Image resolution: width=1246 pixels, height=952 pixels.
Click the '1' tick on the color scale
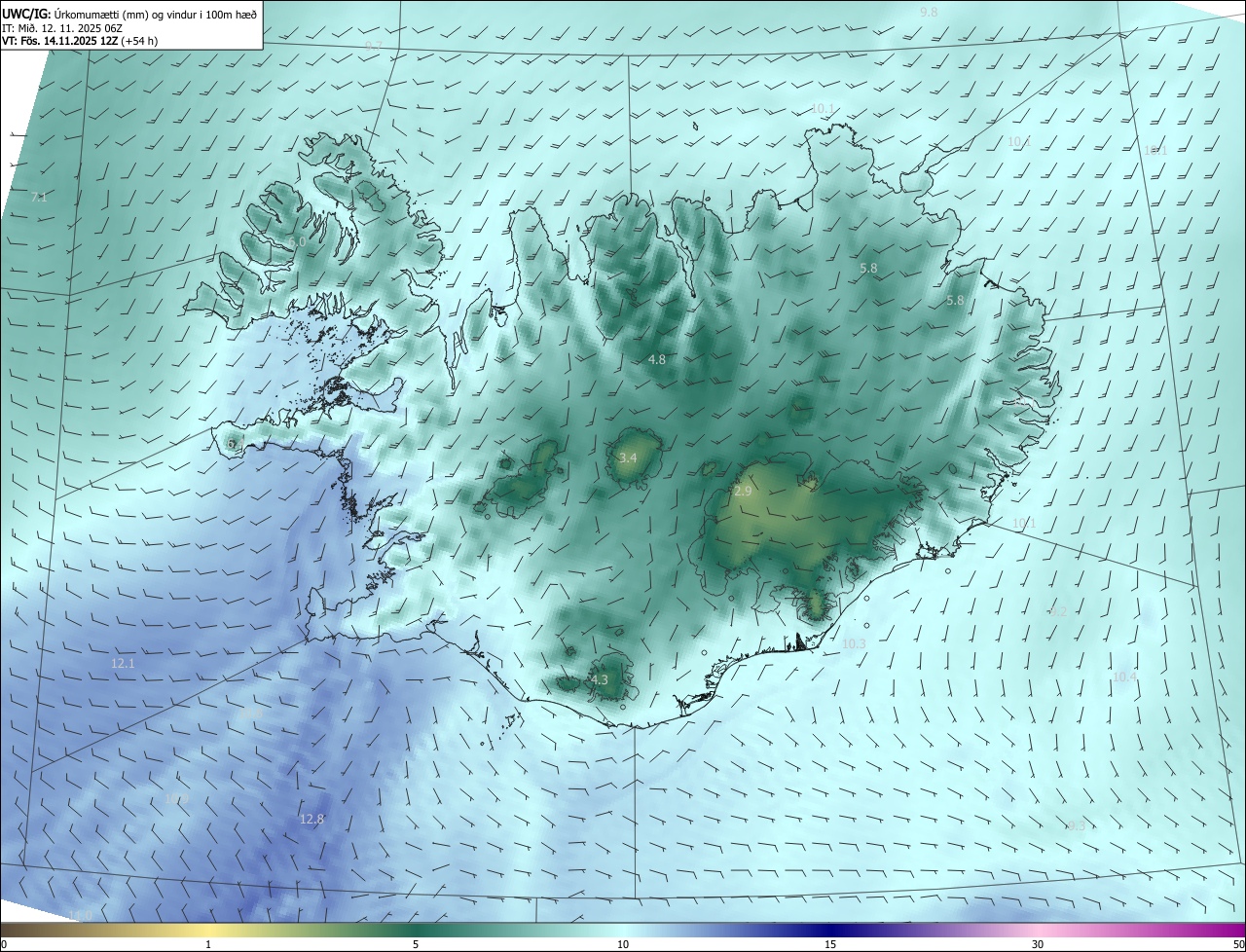[x=208, y=944]
